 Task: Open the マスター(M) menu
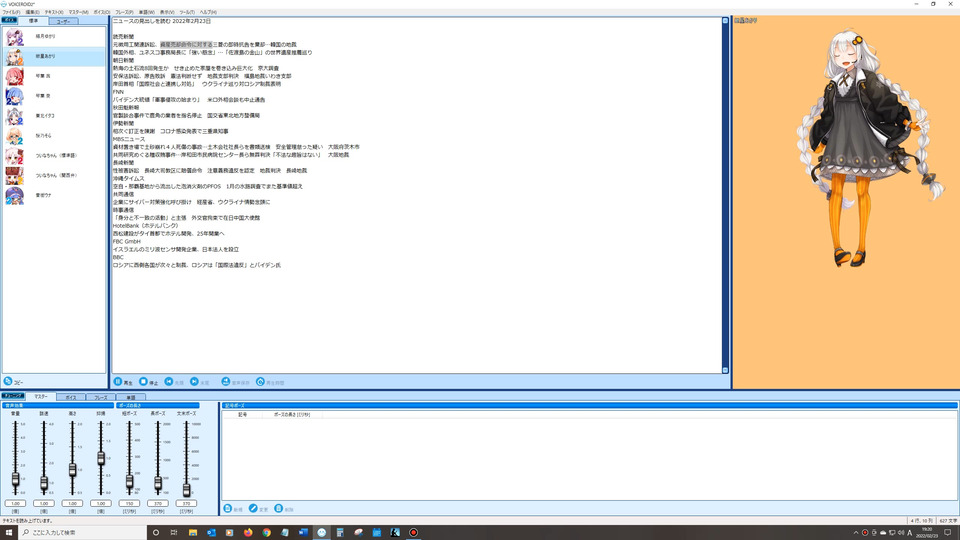tap(78, 12)
